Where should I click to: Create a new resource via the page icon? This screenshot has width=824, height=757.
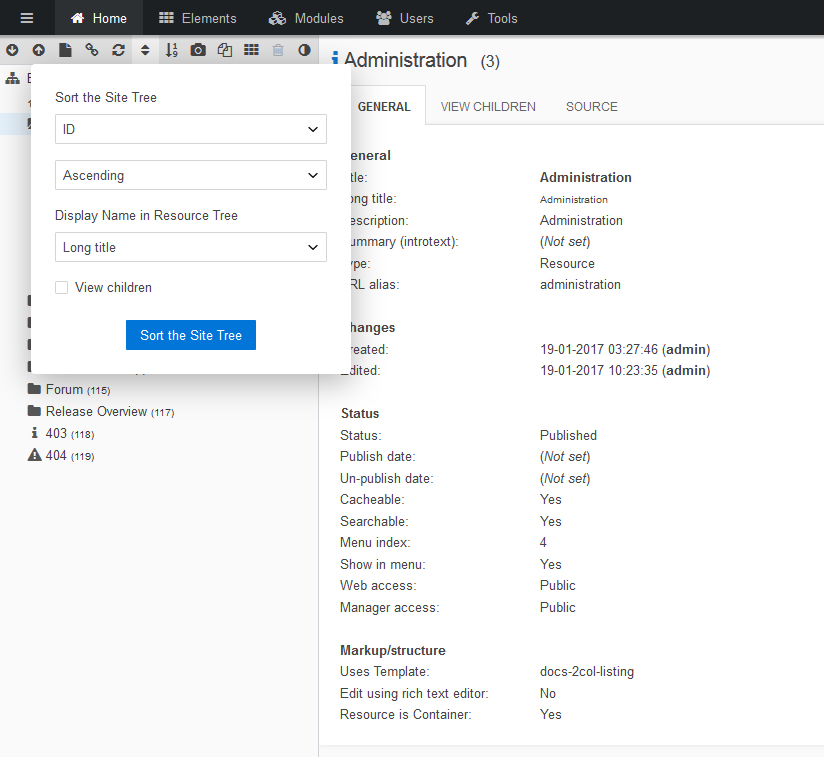pos(65,50)
